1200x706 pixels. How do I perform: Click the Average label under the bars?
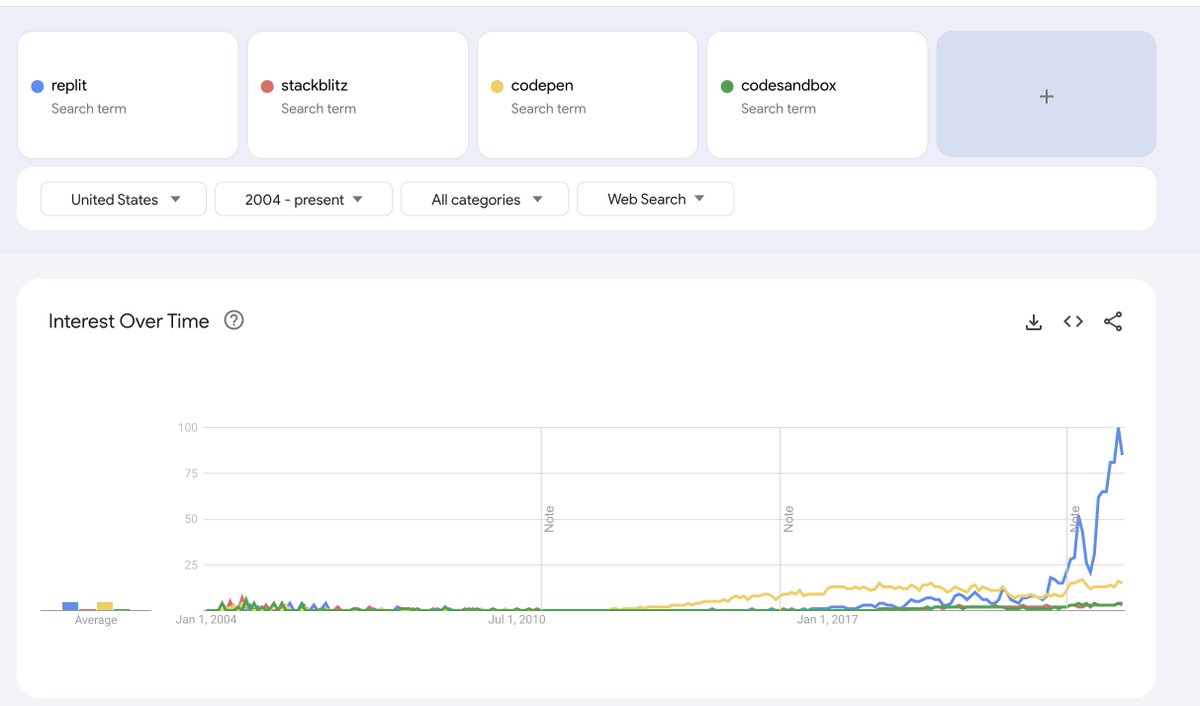click(x=96, y=620)
